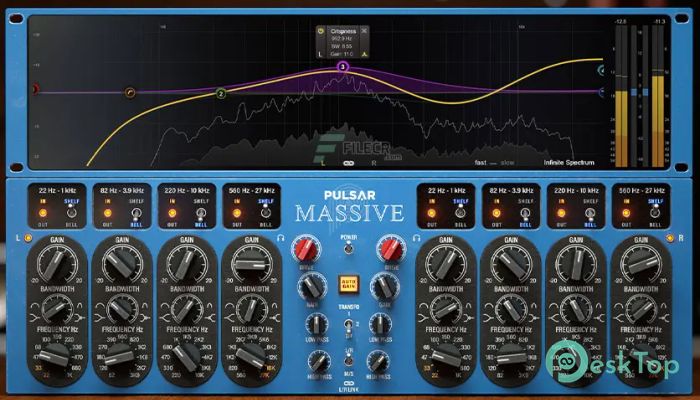Click Gain knob of left 220 Hz band
Screen dimensions: 700x400
pos(187,264)
